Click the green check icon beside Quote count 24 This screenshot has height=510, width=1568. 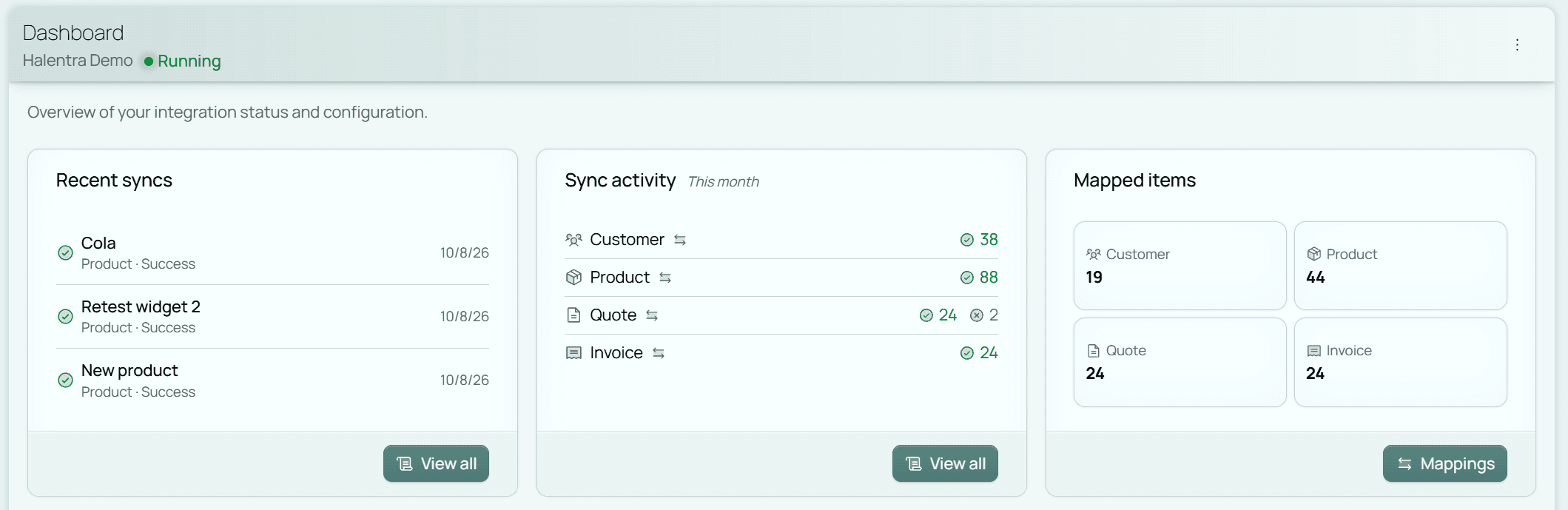pyautogui.click(x=926, y=315)
